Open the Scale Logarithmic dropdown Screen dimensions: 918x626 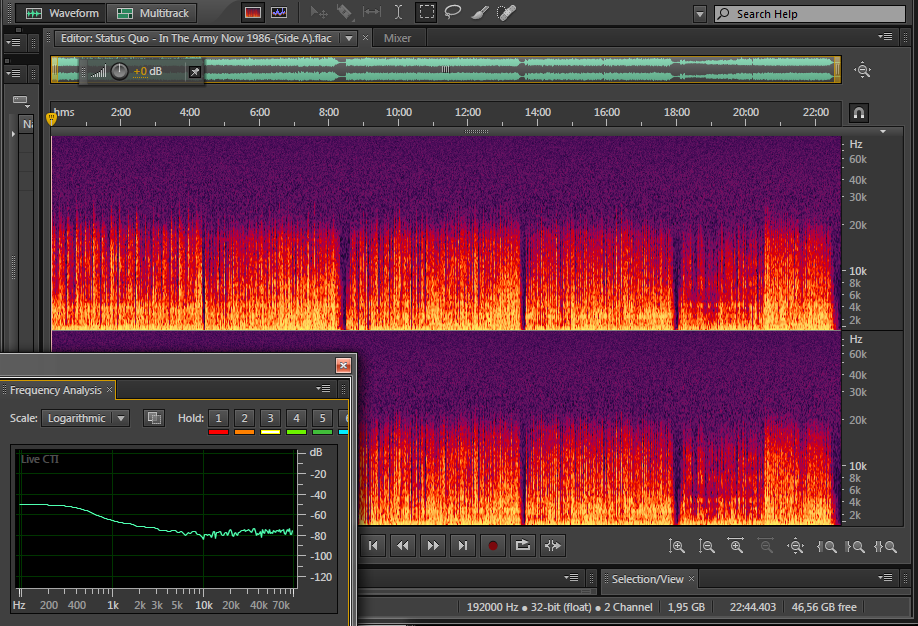85,418
